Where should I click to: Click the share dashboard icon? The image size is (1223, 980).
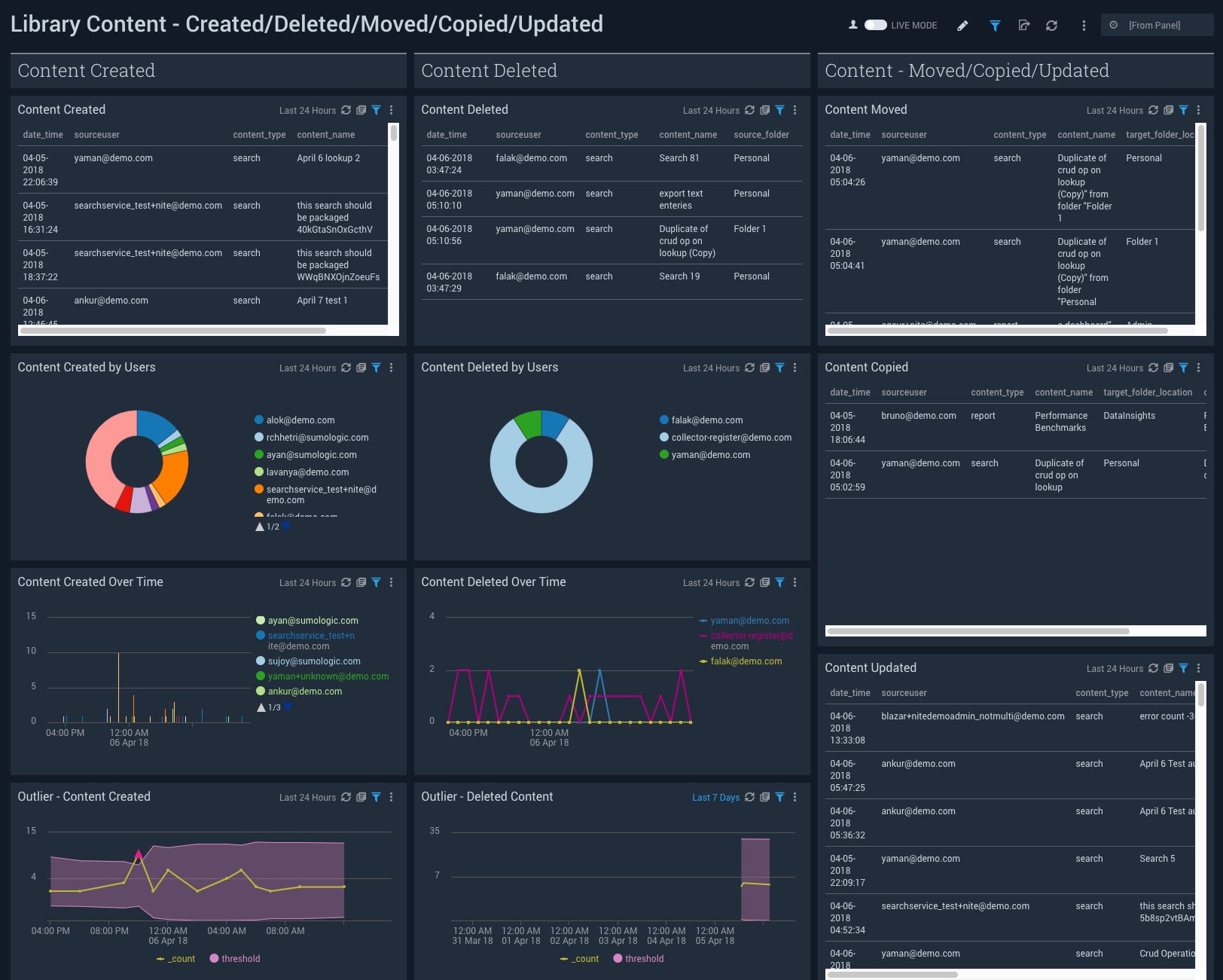point(1023,26)
